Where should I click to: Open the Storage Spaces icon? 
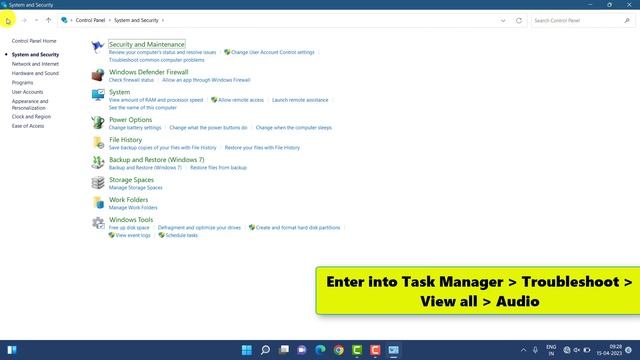pos(98,182)
